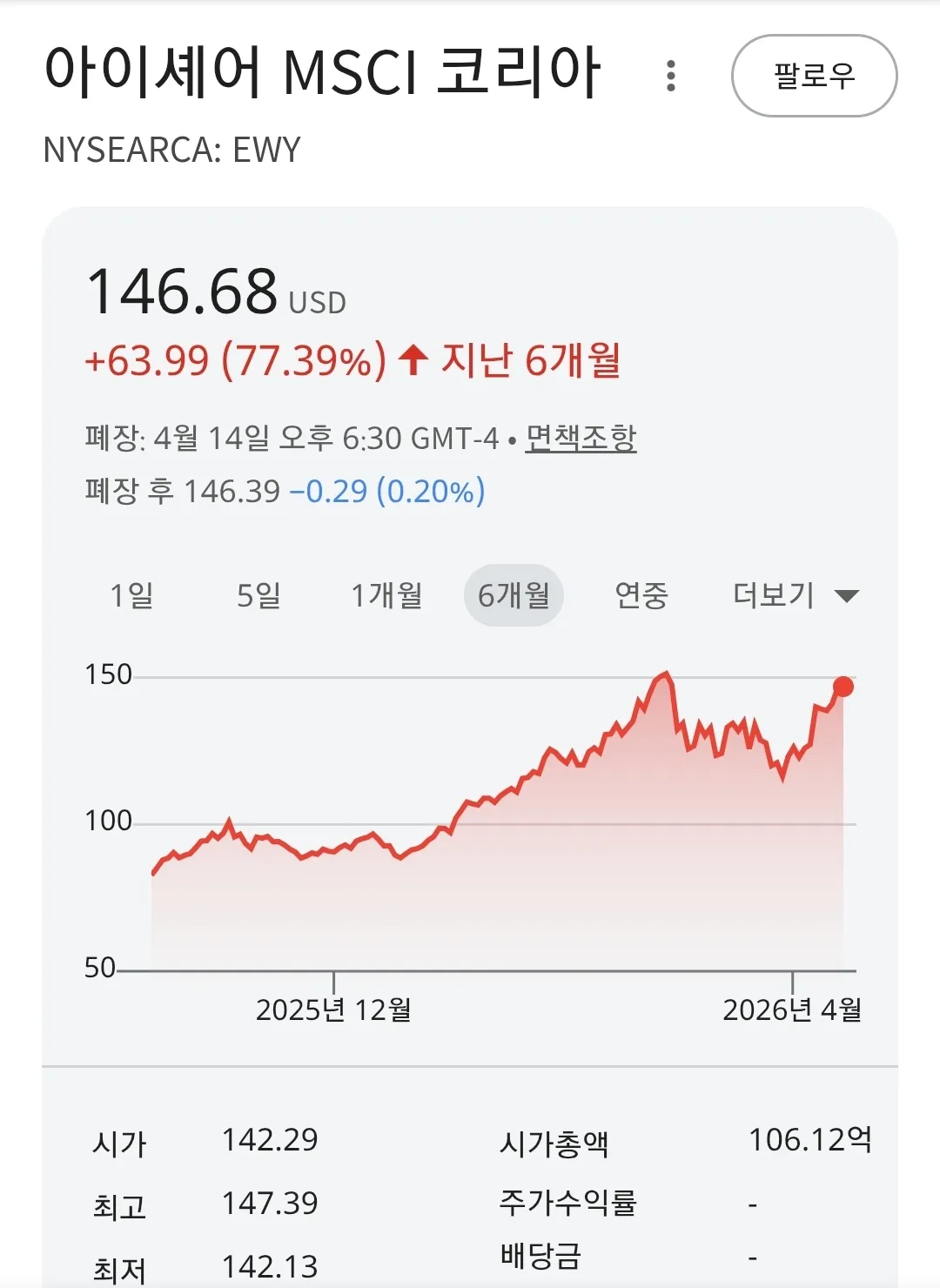Click the 2025년 12월 axis marker
Viewport: 940px width, 1288px height.
click(x=333, y=1009)
